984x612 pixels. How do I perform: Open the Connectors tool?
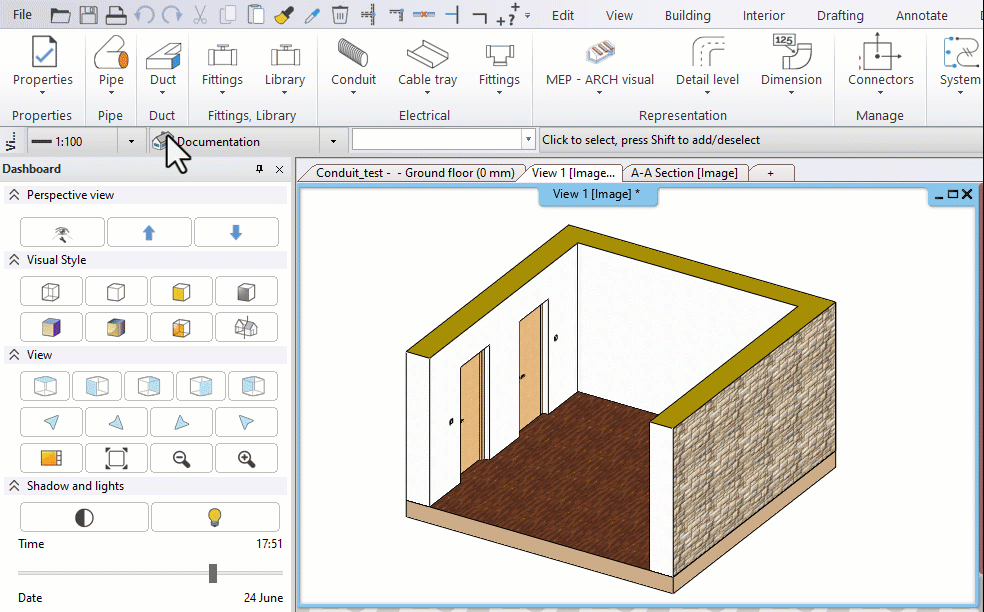click(880, 55)
